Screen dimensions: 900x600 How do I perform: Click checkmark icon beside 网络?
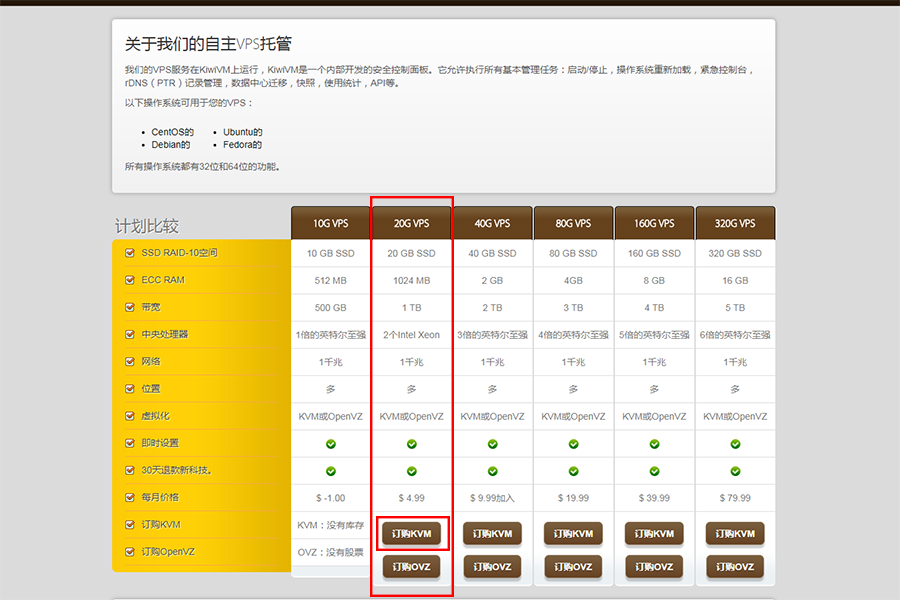pos(130,361)
